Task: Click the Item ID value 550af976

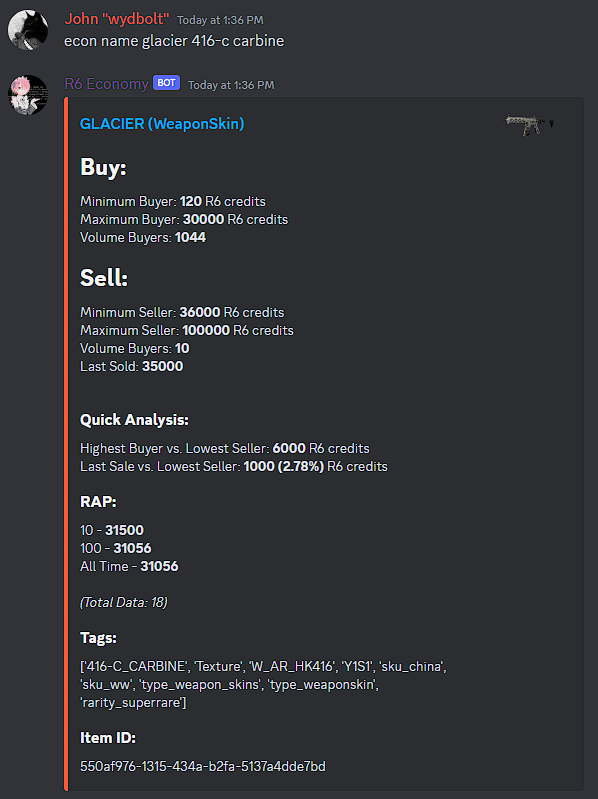Action: pos(203,766)
